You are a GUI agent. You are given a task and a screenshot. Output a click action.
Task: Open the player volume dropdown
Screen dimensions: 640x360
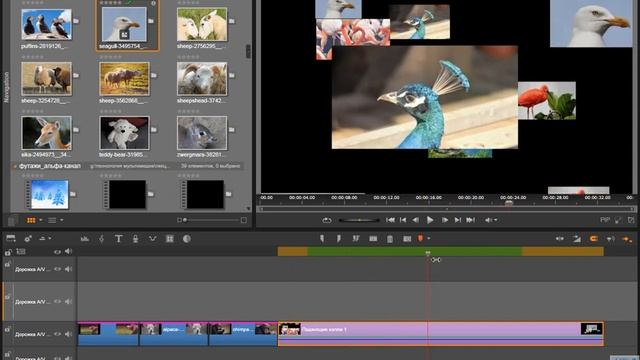tap(491, 220)
